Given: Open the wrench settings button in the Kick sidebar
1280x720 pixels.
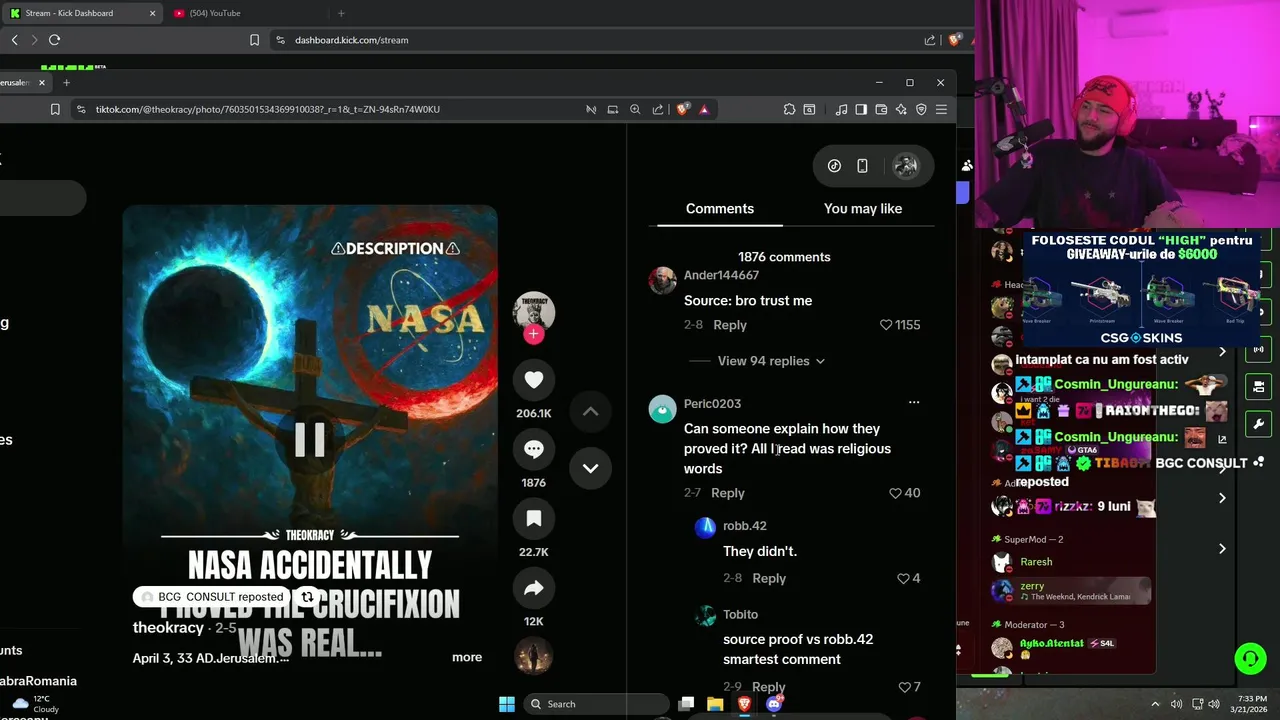Looking at the screenshot, I should pos(1259,424).
